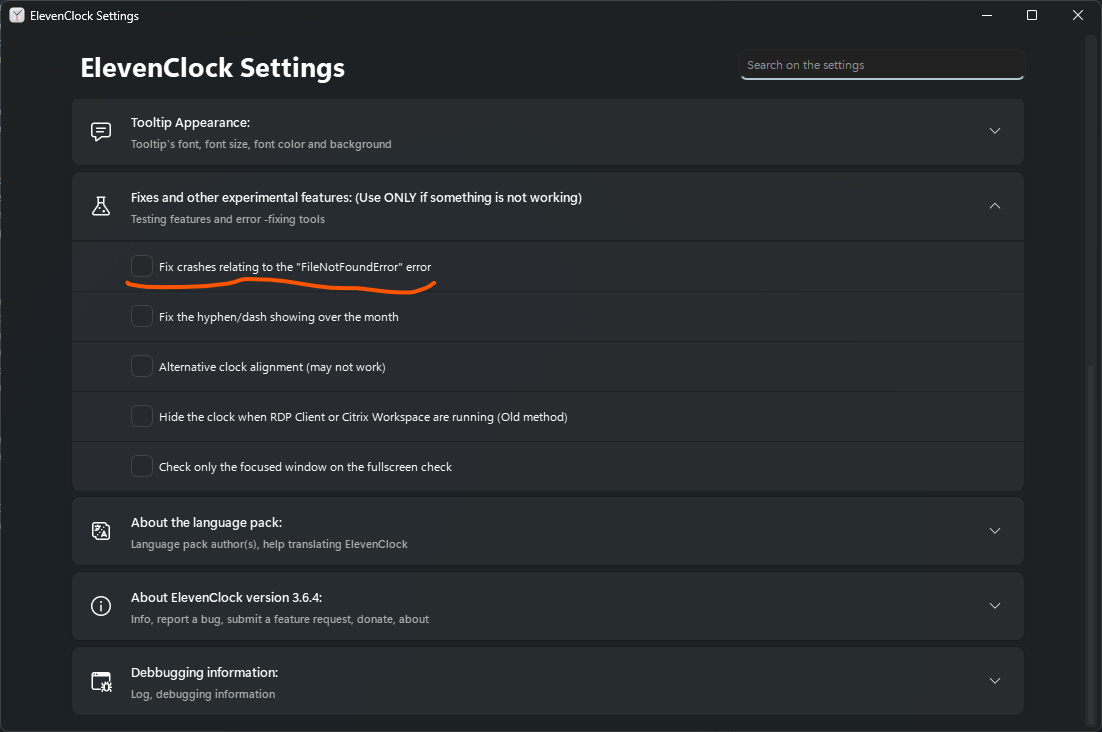Click the flask icon next to experimental features
Viewport: 1102px width, 732px height.
point(100,205)
